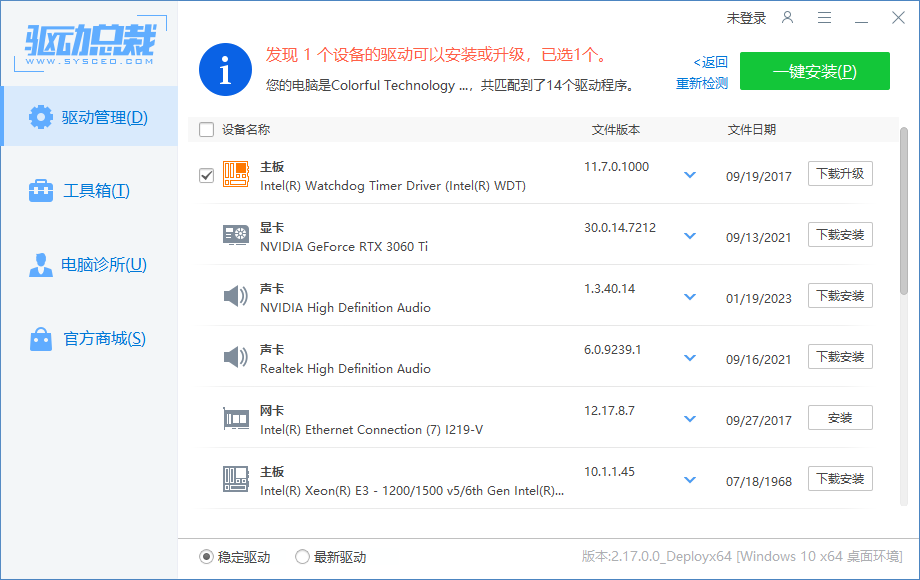Click the doctor icon for 电脑诊所
Screen dimensions: 920x580
(x=40, y=264)
